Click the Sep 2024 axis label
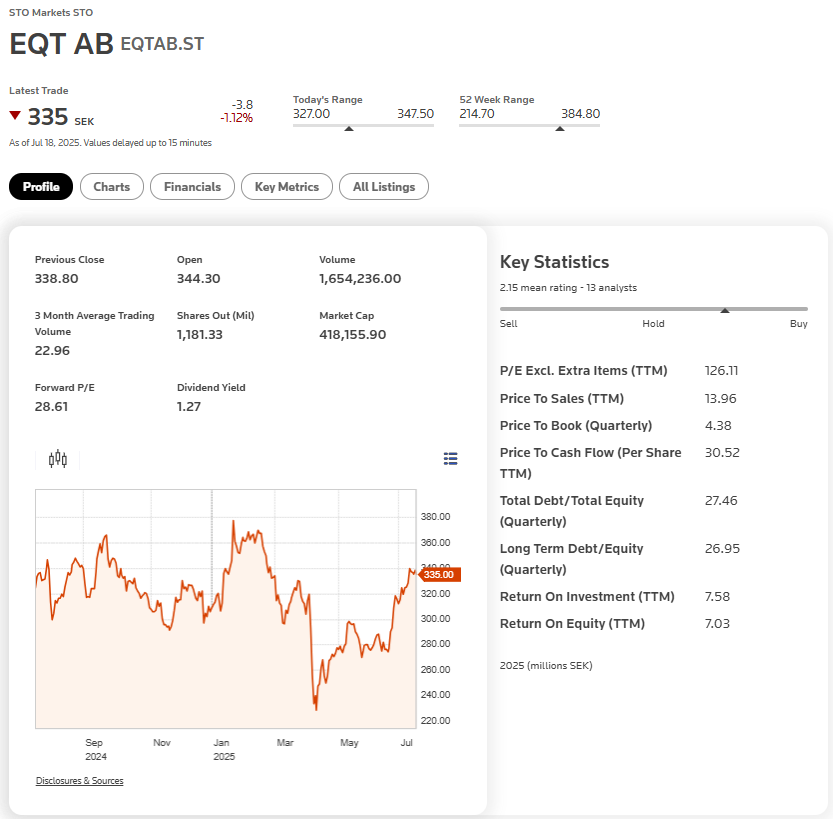 [x=96, y=749]
